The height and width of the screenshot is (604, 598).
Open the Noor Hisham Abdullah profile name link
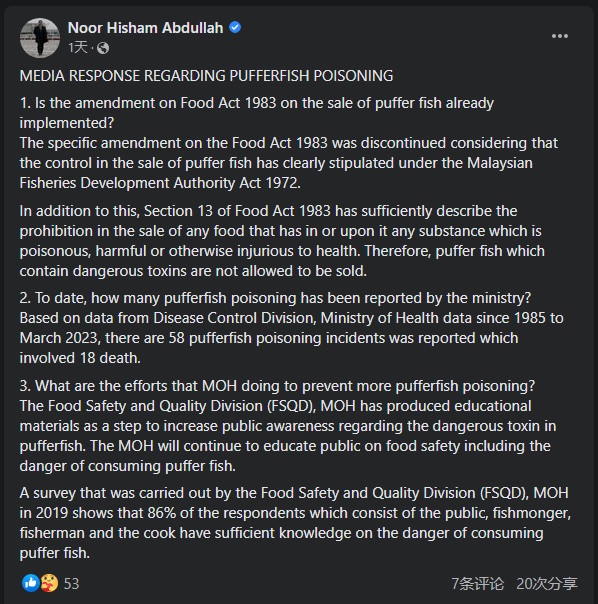[145, 28]
